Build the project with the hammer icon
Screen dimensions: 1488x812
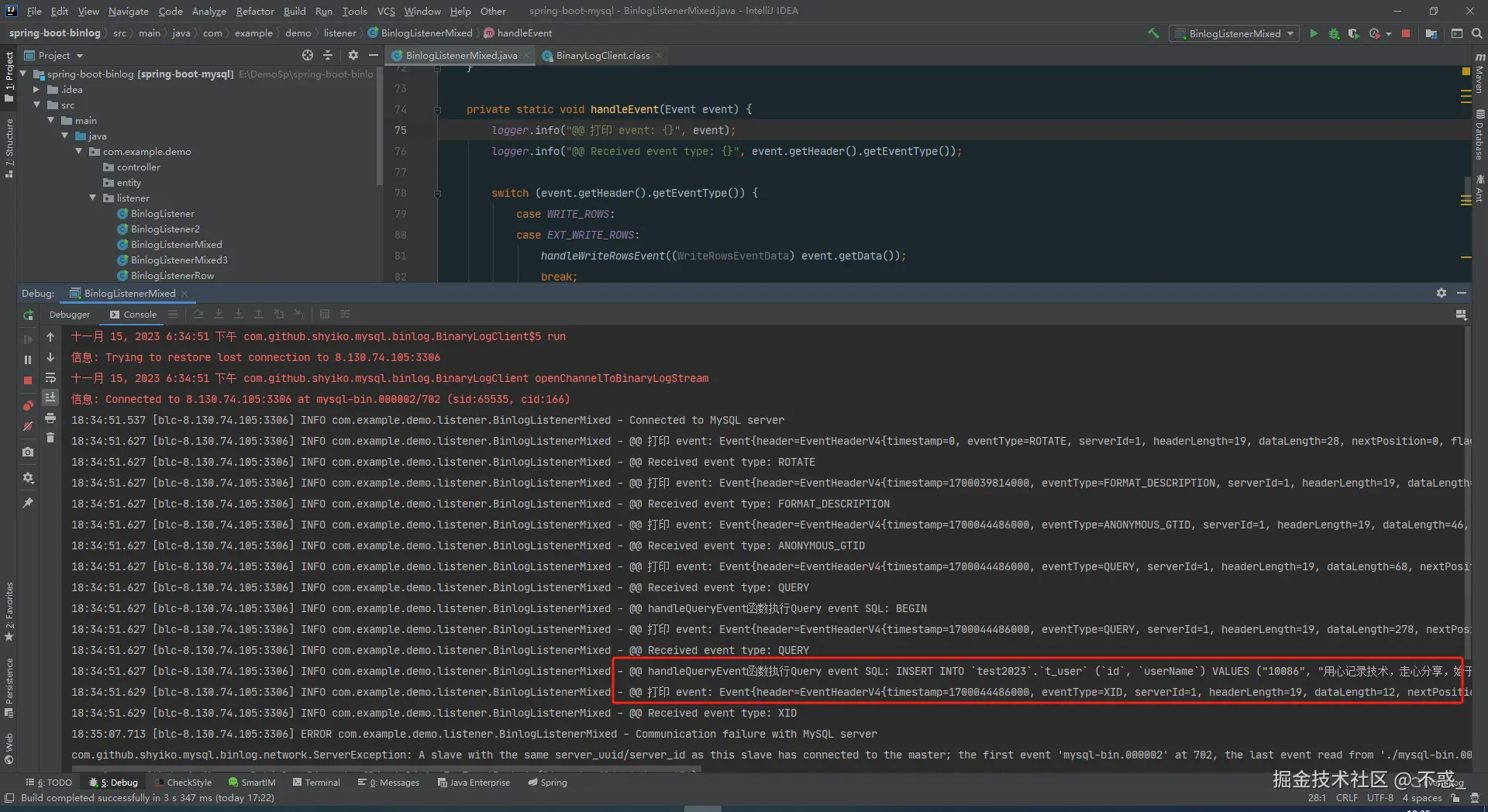(x=1153, y=33)
